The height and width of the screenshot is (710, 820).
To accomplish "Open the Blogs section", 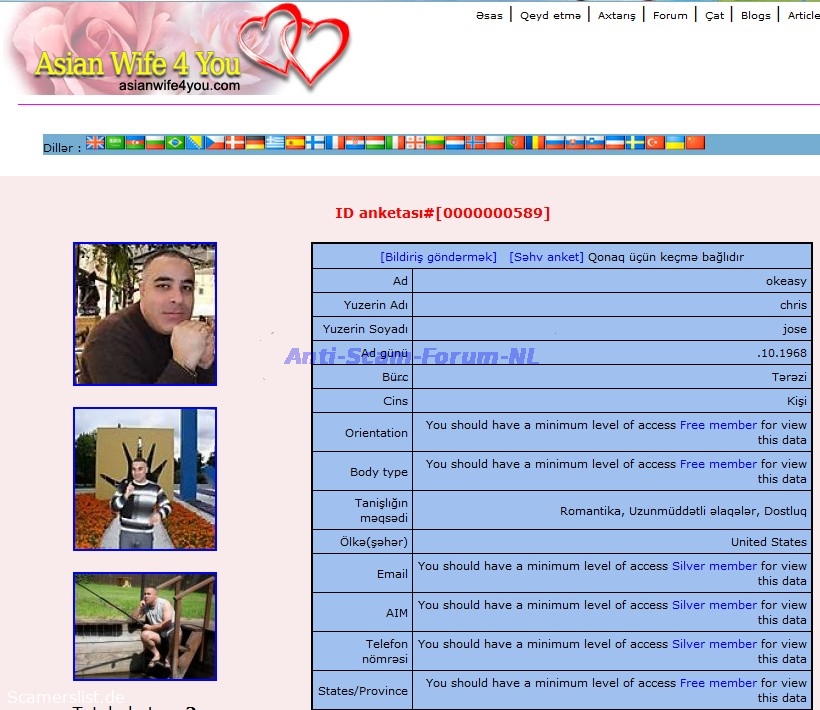I will [x=755, y=15].
